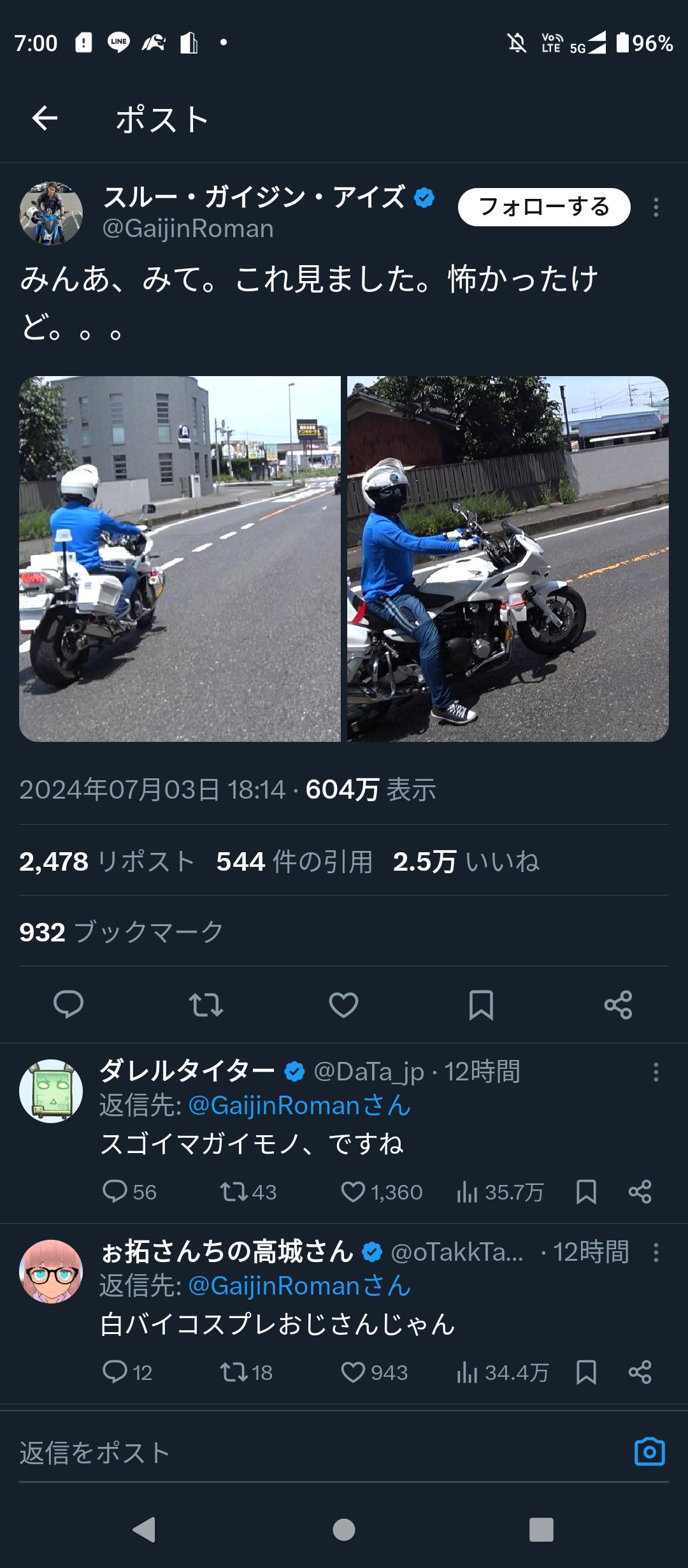Open the more options menu on ダレルタイター's reply
The width and height of the screenshot is (688, 1568).
click(x=656, y=1071)
